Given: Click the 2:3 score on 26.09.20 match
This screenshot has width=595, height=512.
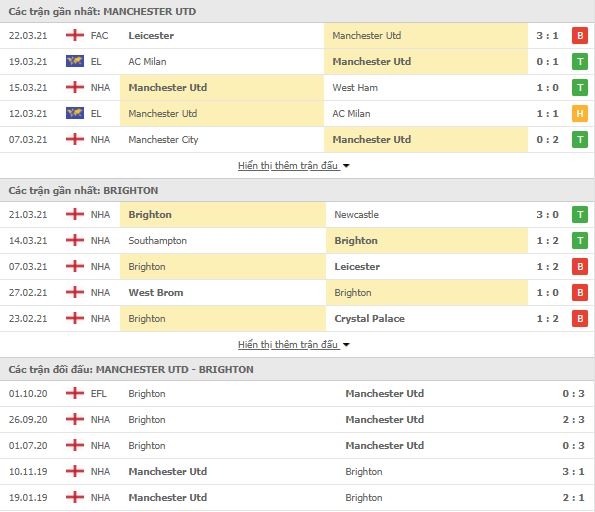Looking at the screenshot, I should pos(573,419).
